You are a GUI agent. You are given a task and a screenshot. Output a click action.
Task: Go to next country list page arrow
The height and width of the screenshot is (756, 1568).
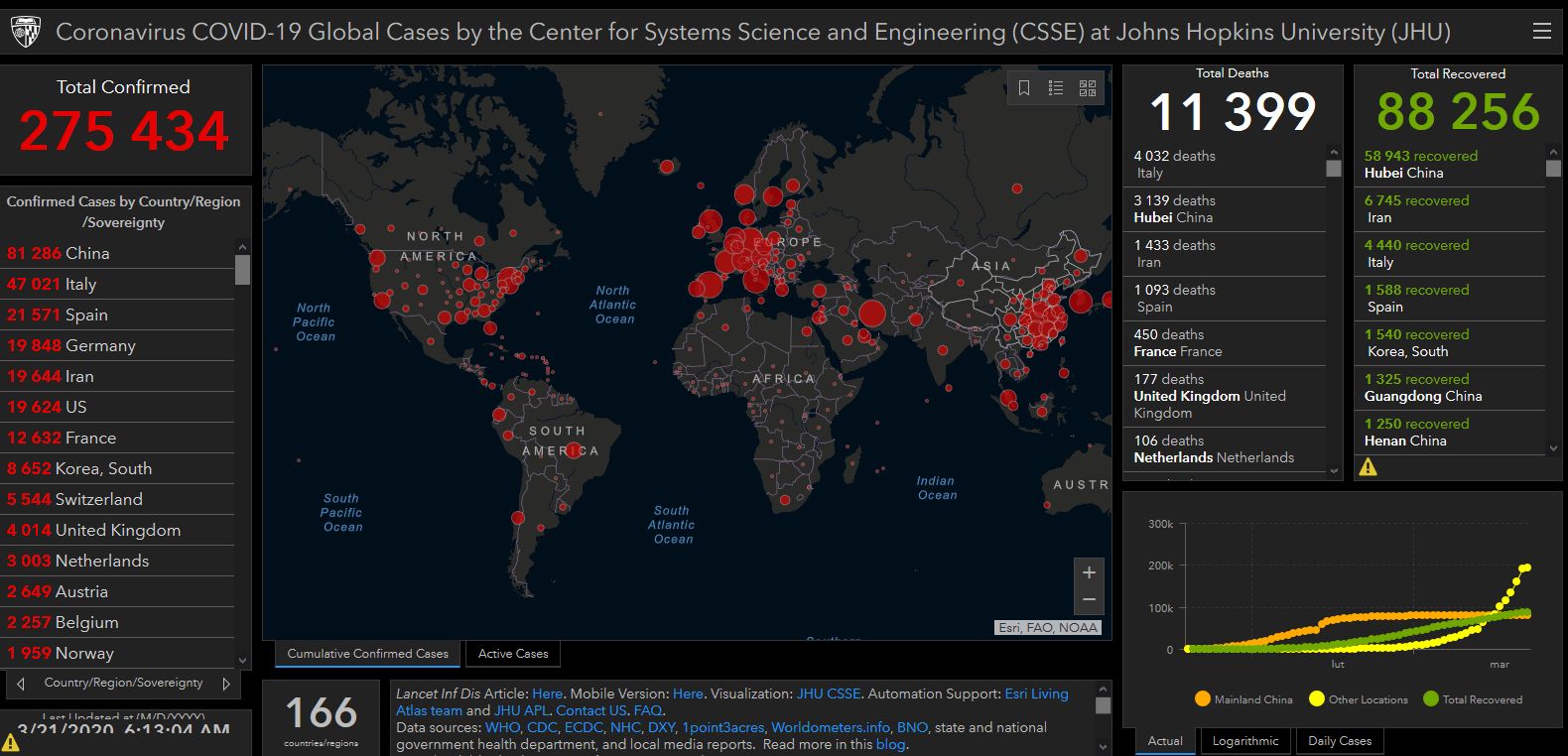[x=226, y=684]
